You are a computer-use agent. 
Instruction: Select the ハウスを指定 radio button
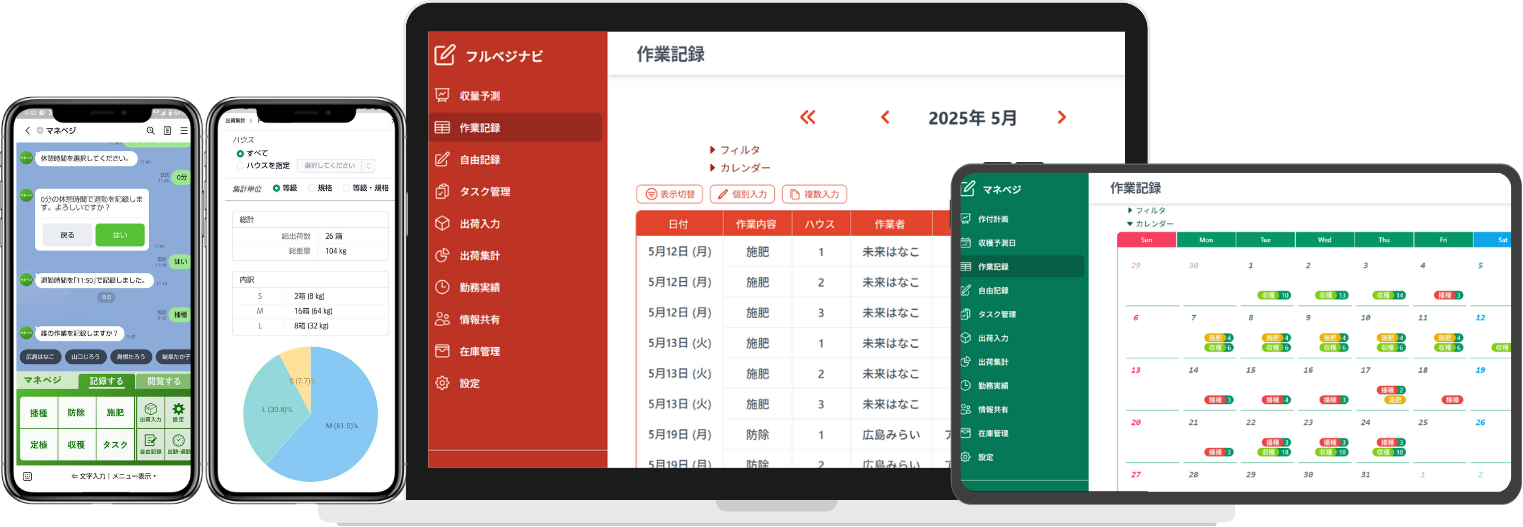[x=239, y=166]
